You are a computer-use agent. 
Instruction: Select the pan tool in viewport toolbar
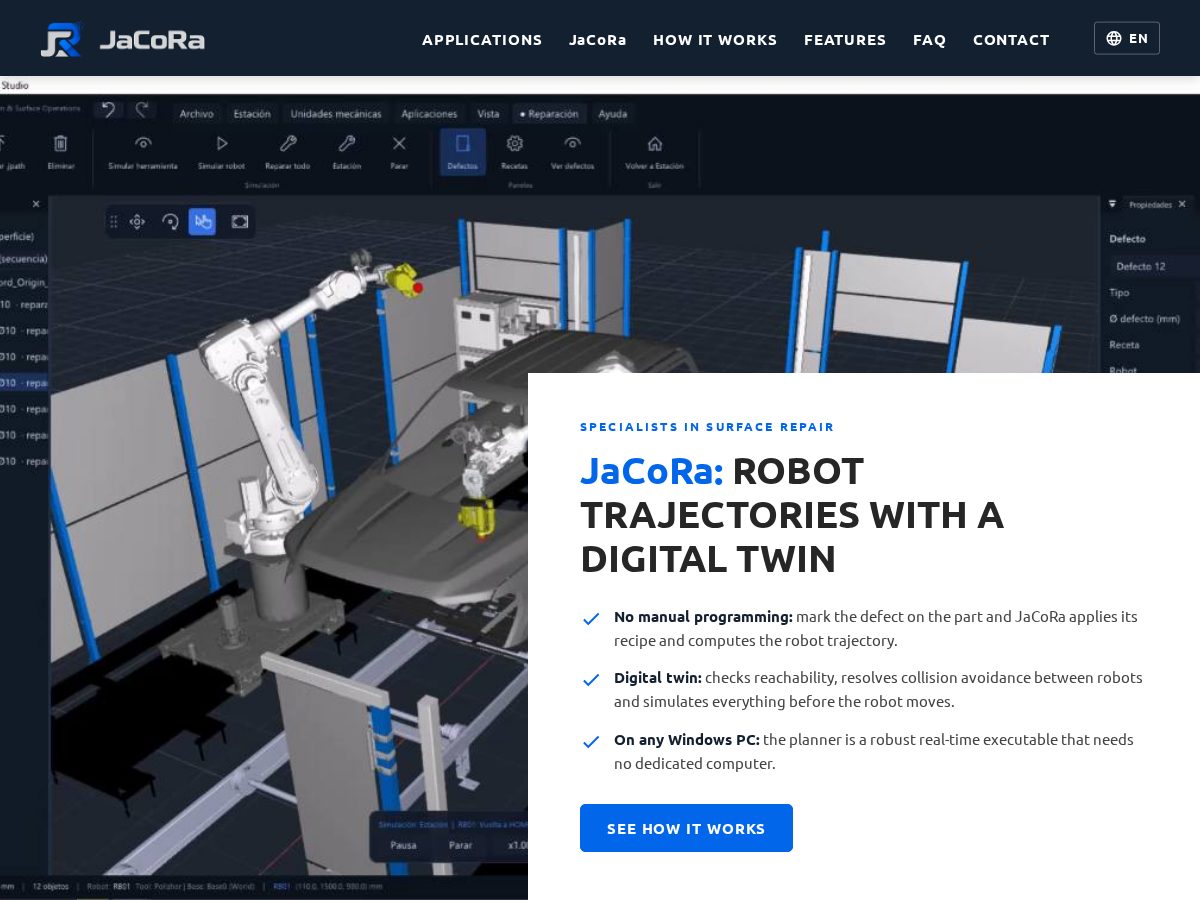point(138,222)
